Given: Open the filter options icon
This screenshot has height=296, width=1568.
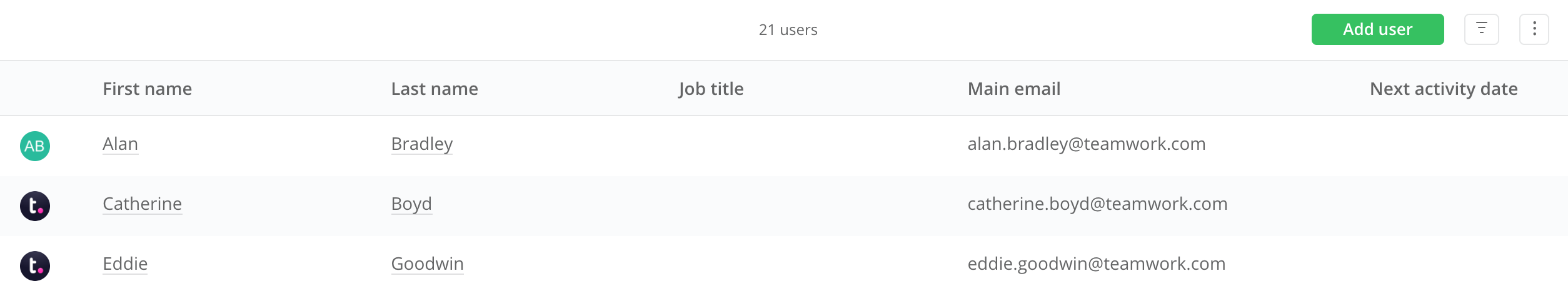Looking at the screenshot, I should 1482,29.
